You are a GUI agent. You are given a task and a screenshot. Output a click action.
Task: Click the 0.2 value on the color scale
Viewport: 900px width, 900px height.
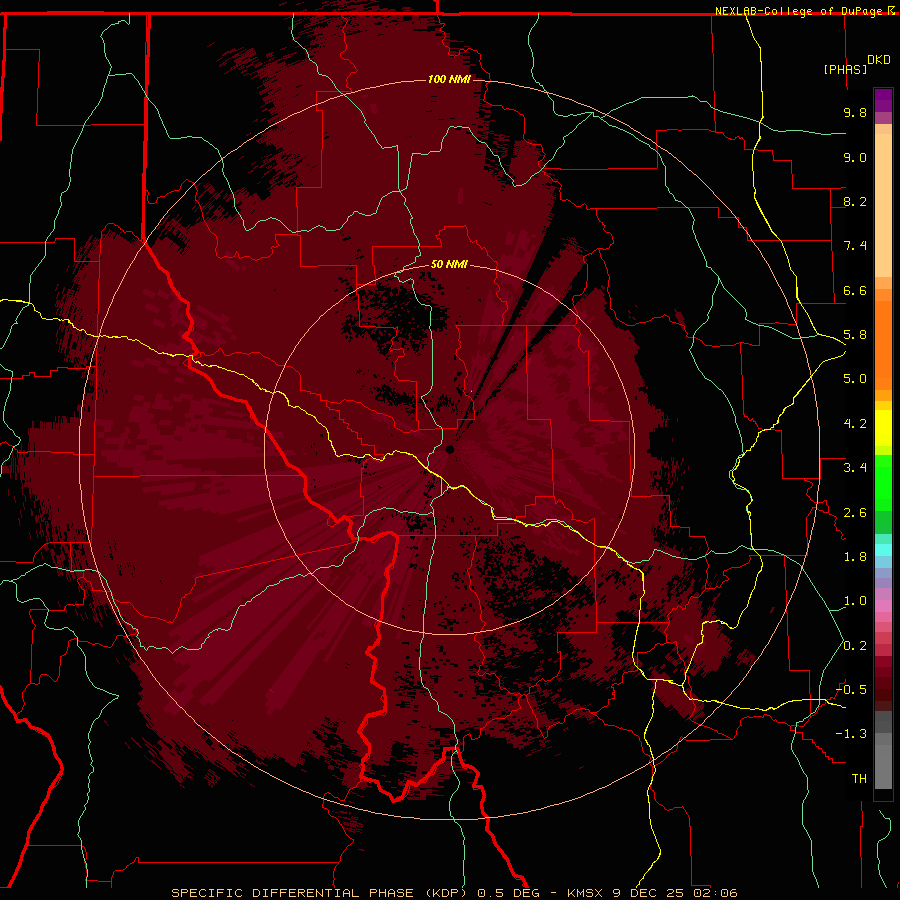(x=855, y=646)
